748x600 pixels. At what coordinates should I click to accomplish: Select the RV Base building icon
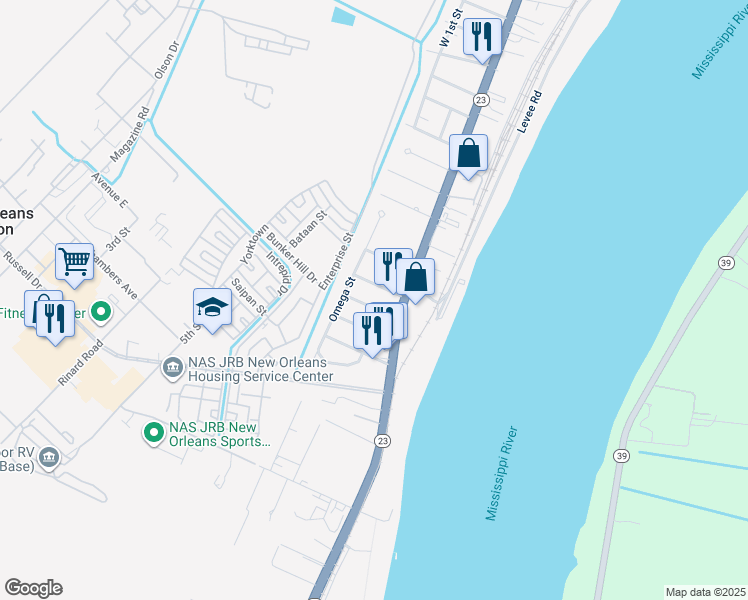tap(50, 458)
